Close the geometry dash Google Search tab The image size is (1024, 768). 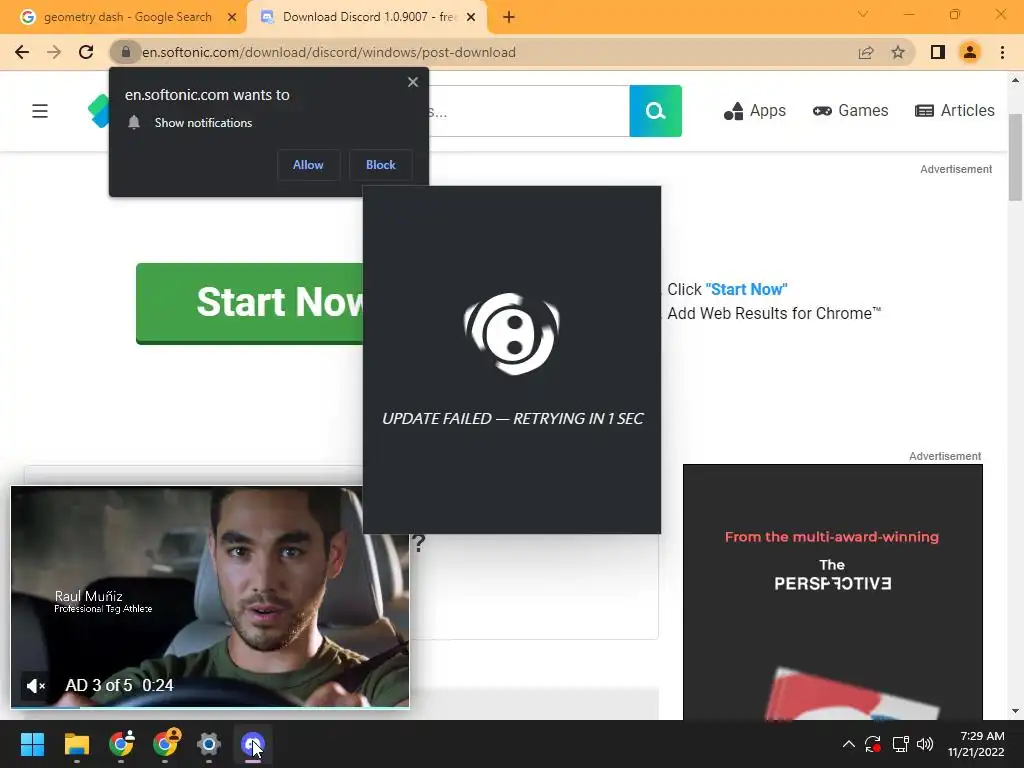[x=232, y=17]
